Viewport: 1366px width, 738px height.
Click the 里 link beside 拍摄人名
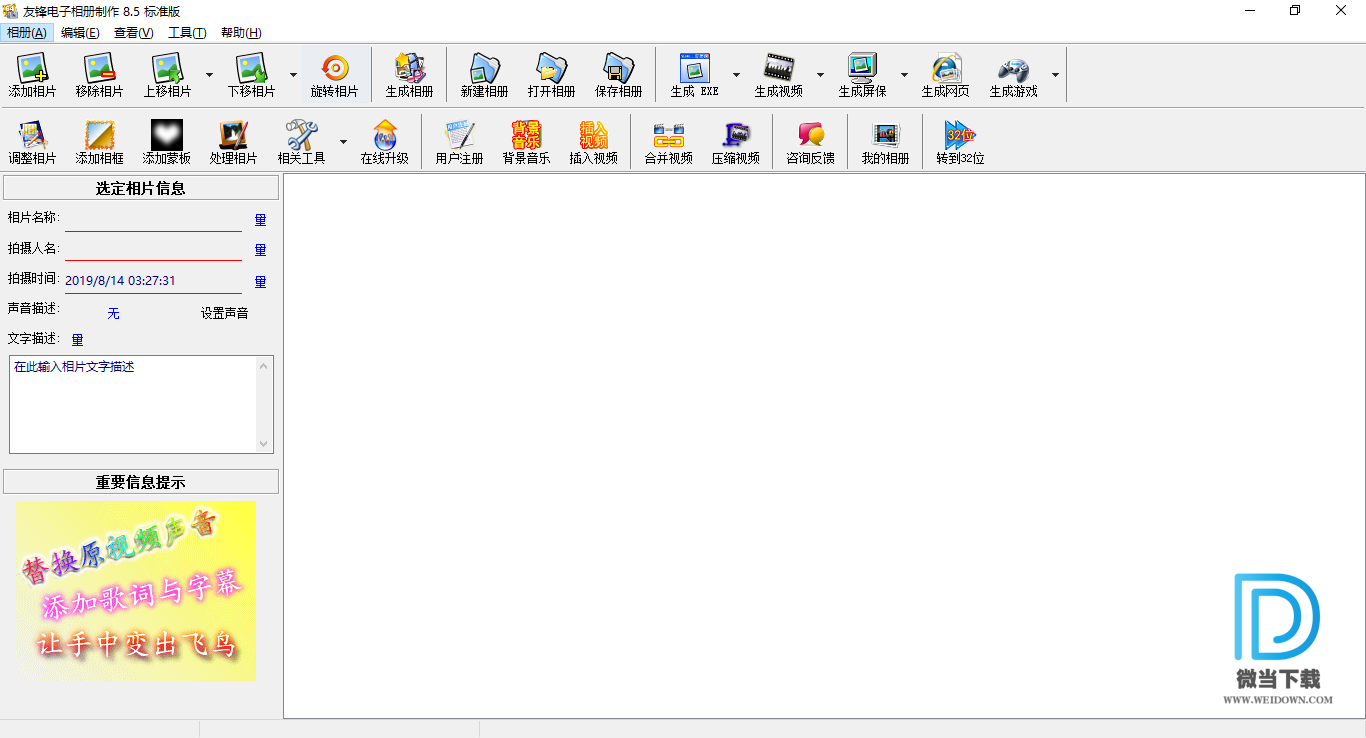click(x=260, y=250)
